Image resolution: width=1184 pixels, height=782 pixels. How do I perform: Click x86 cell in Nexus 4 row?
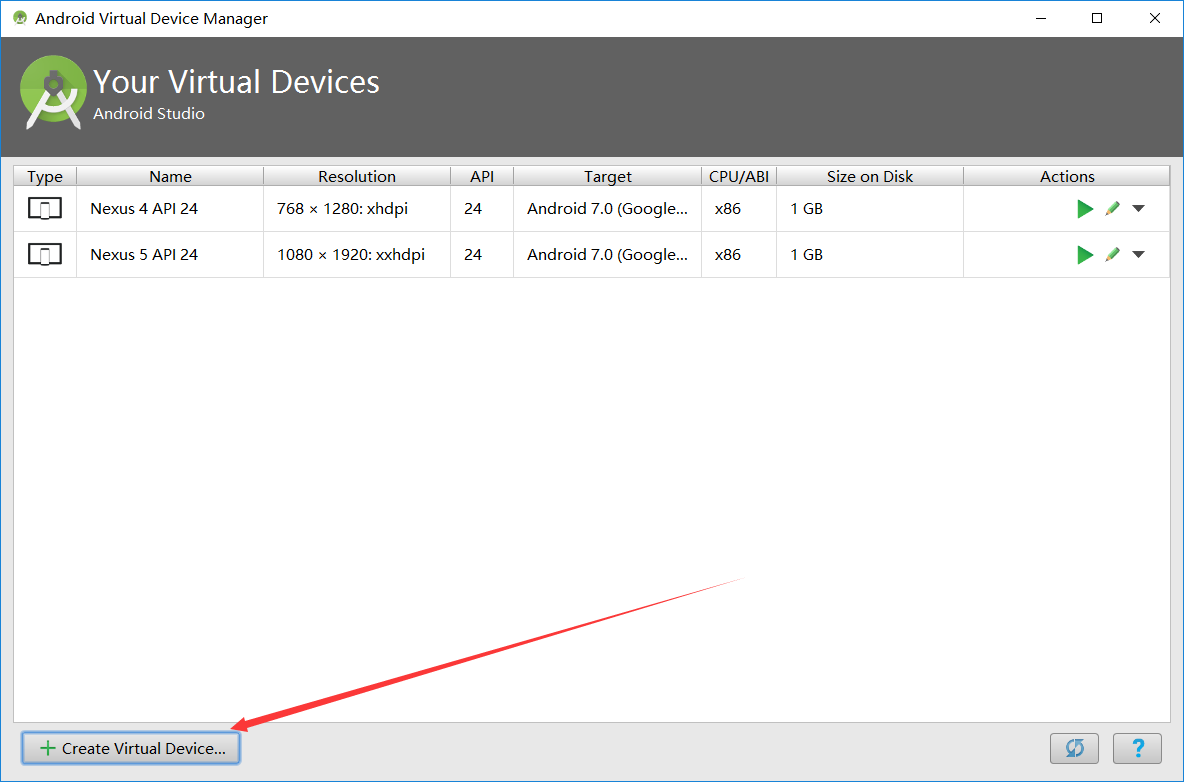tap(738, 208)
